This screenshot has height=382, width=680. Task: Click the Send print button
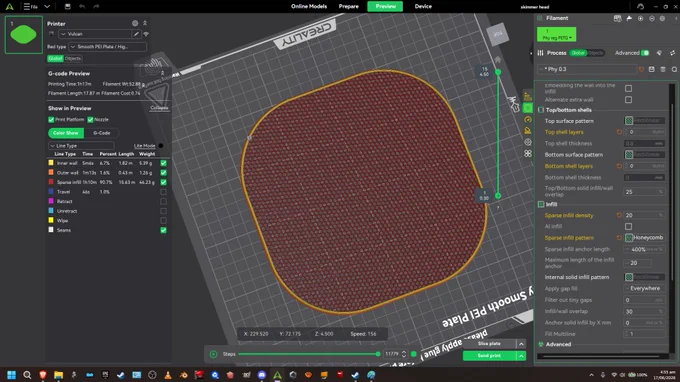[489, 356]
